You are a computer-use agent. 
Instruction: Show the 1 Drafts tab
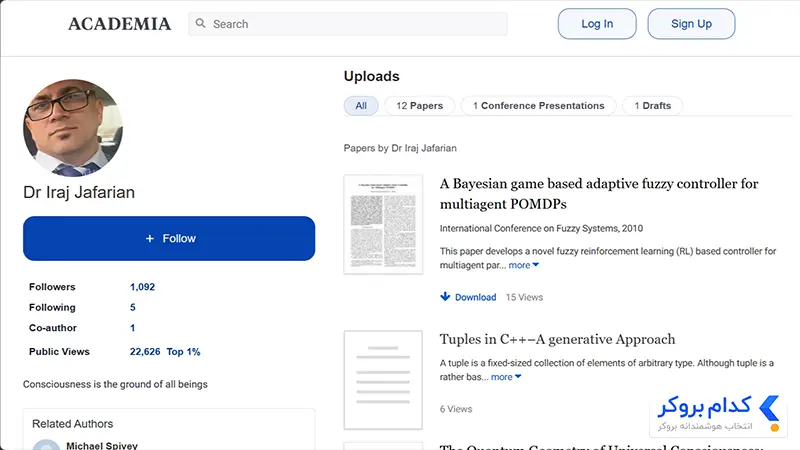653,106
